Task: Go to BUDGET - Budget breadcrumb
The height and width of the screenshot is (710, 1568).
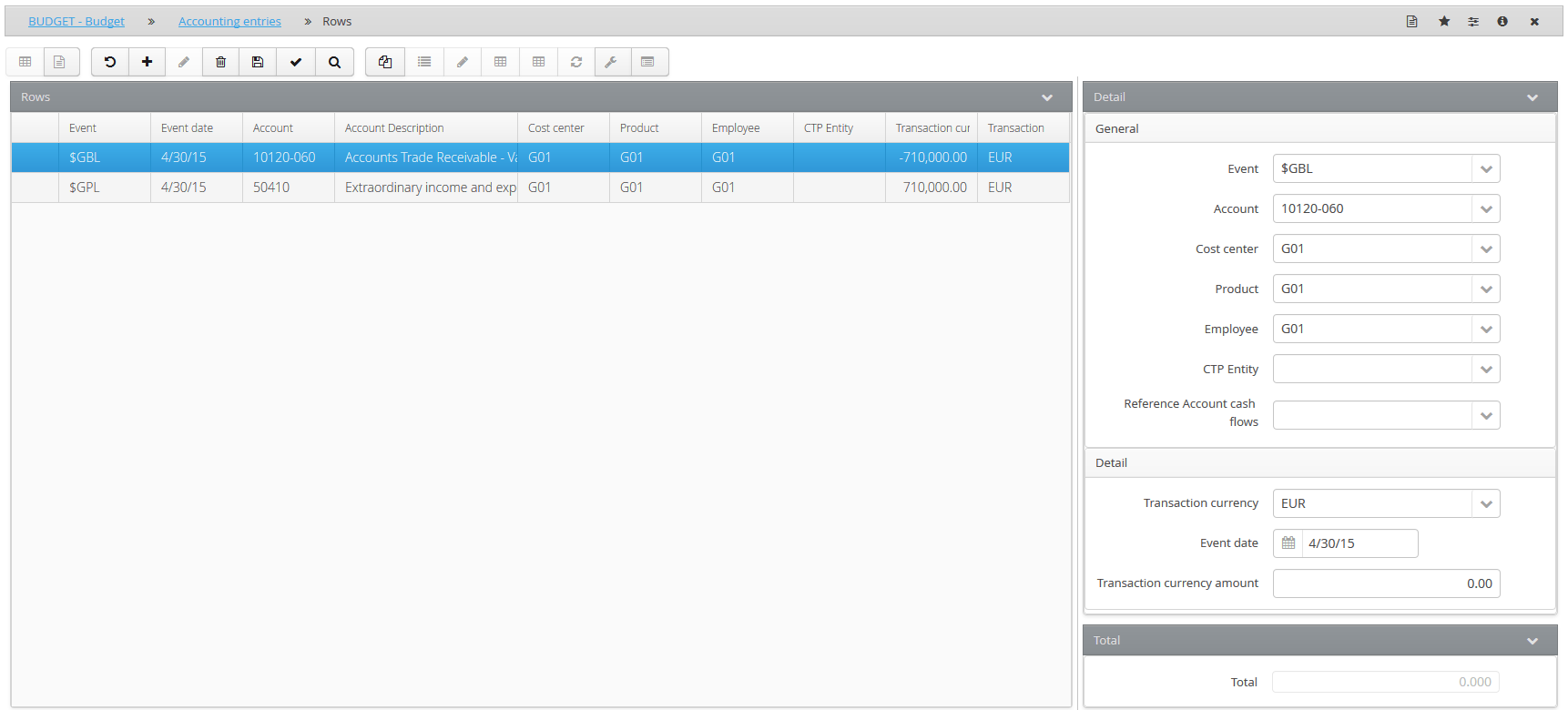Action: [x=76, y=21]
